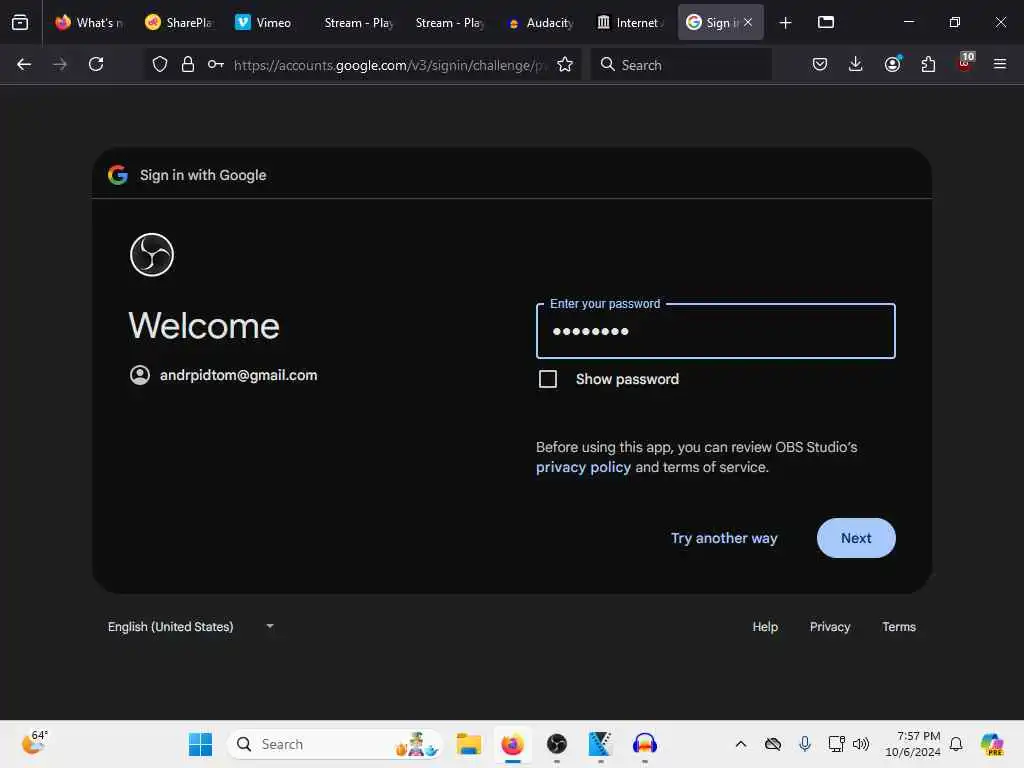Open a new browser tab

(786, 23)
